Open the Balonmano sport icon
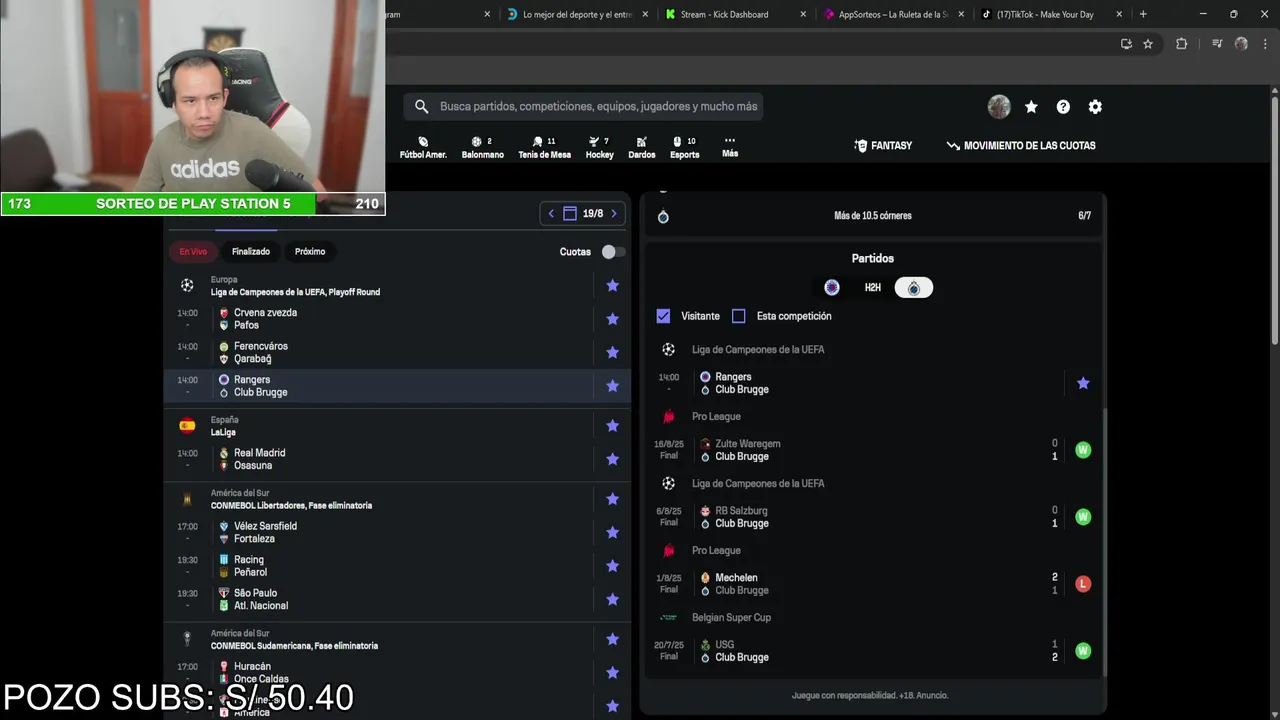1280x720 pixels. (482, 147)
